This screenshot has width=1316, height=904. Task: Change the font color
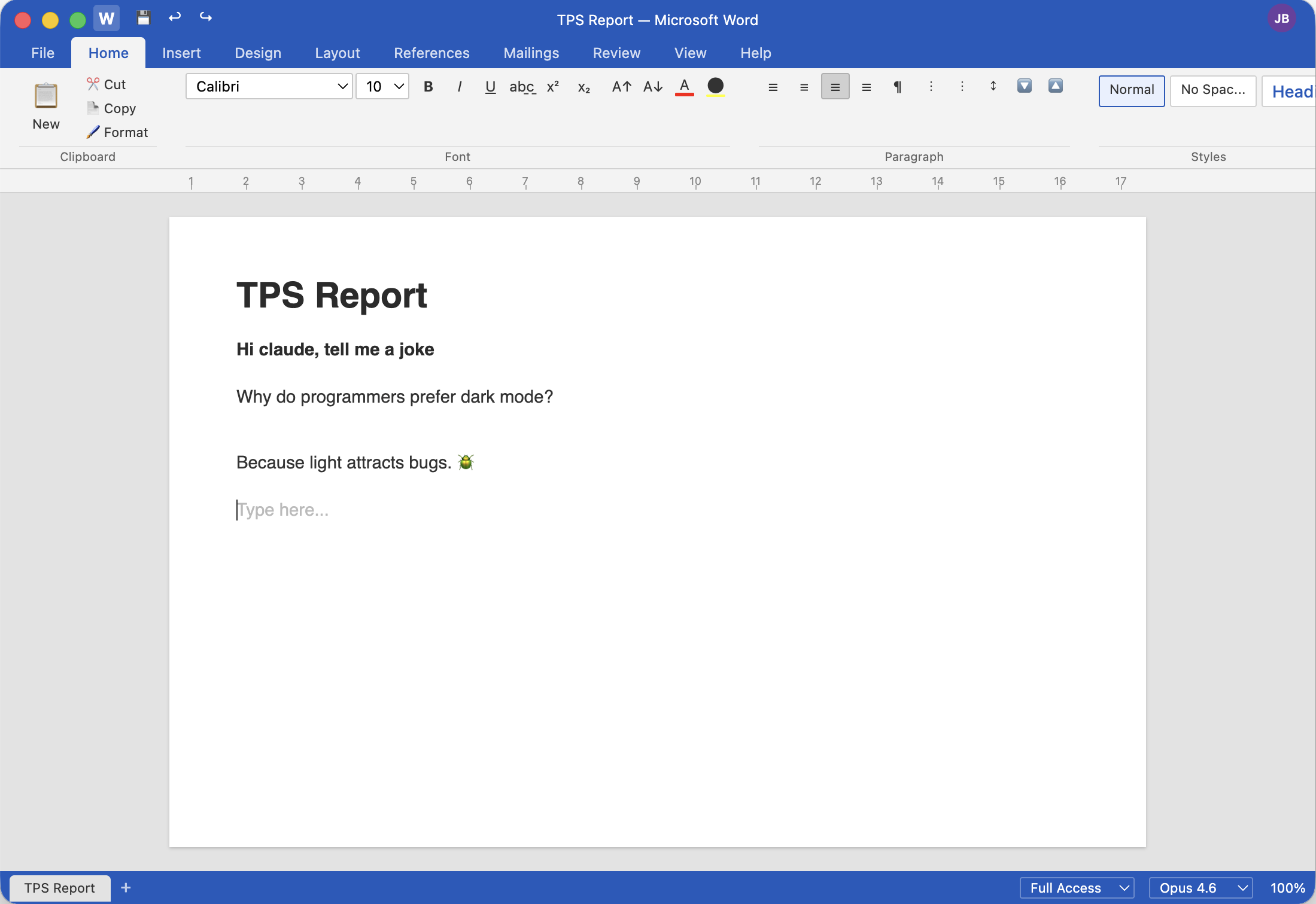click(x=684, y=87)
